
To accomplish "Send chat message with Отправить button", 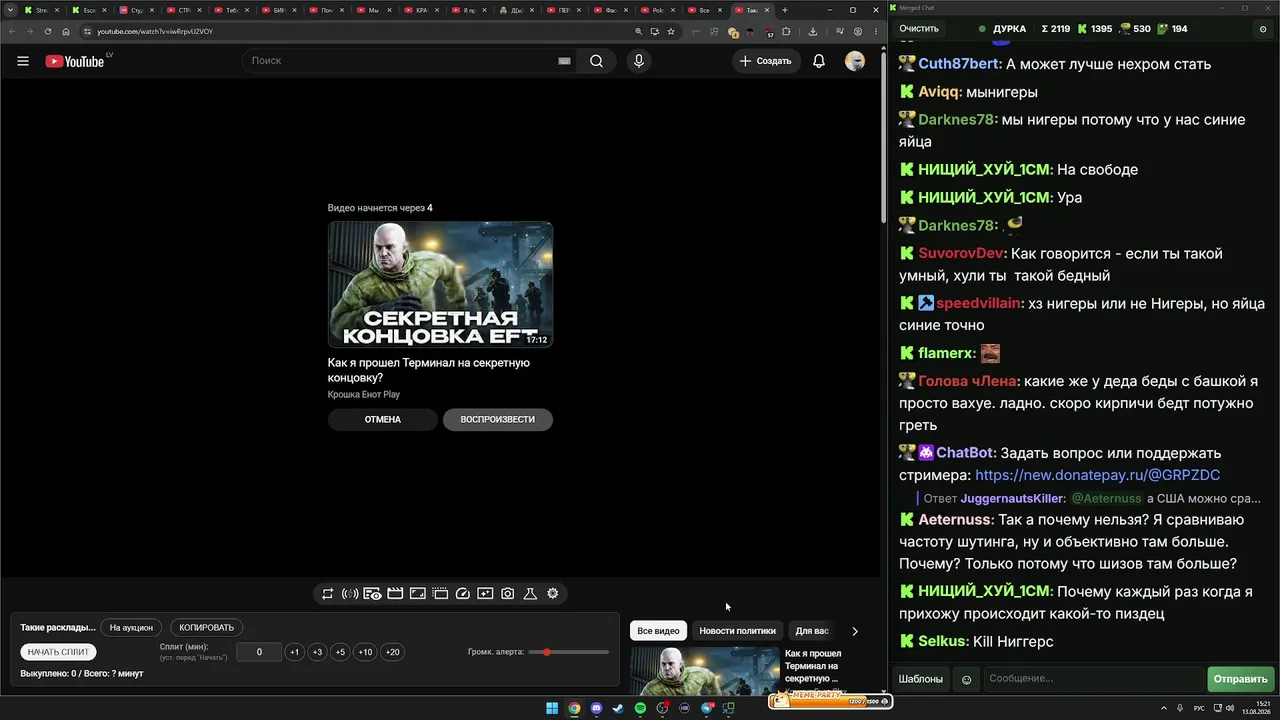I will point(1240,679).
